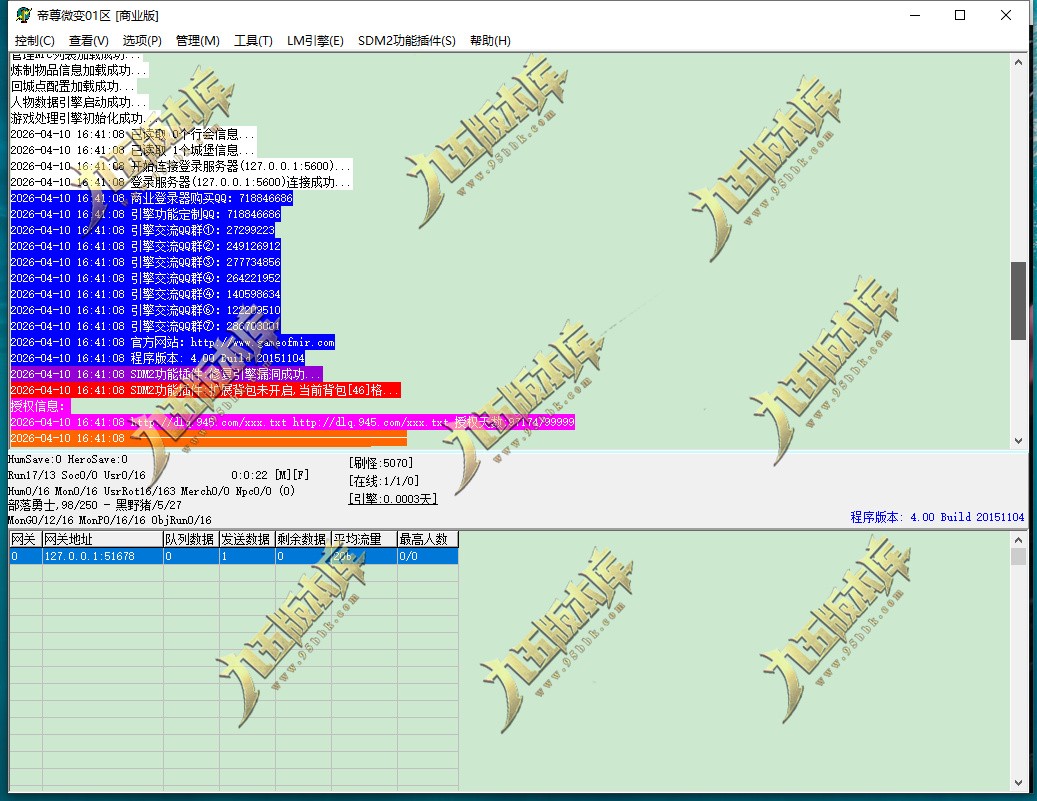Click the 部落勇士,98/250 - 黑野猪/5/27 status text
This screenshot has height=801, width=1037.
(x=95, y=505)
